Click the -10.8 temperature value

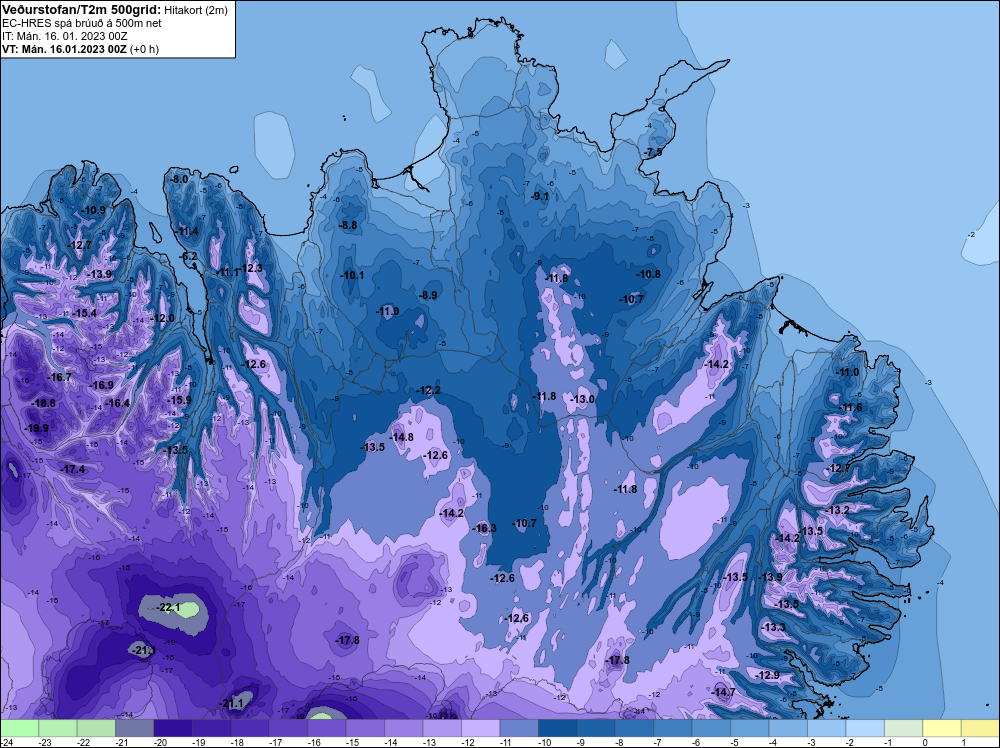pyautogui.click(x=649, y=274)
